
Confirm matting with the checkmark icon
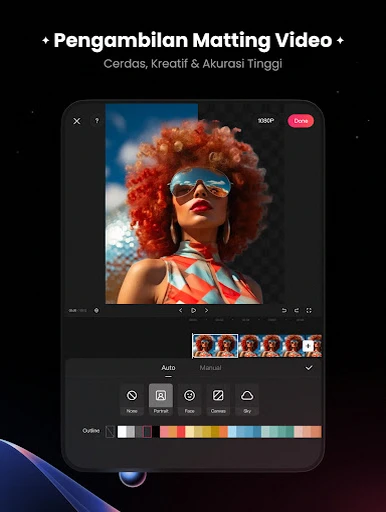click(309, 367)
